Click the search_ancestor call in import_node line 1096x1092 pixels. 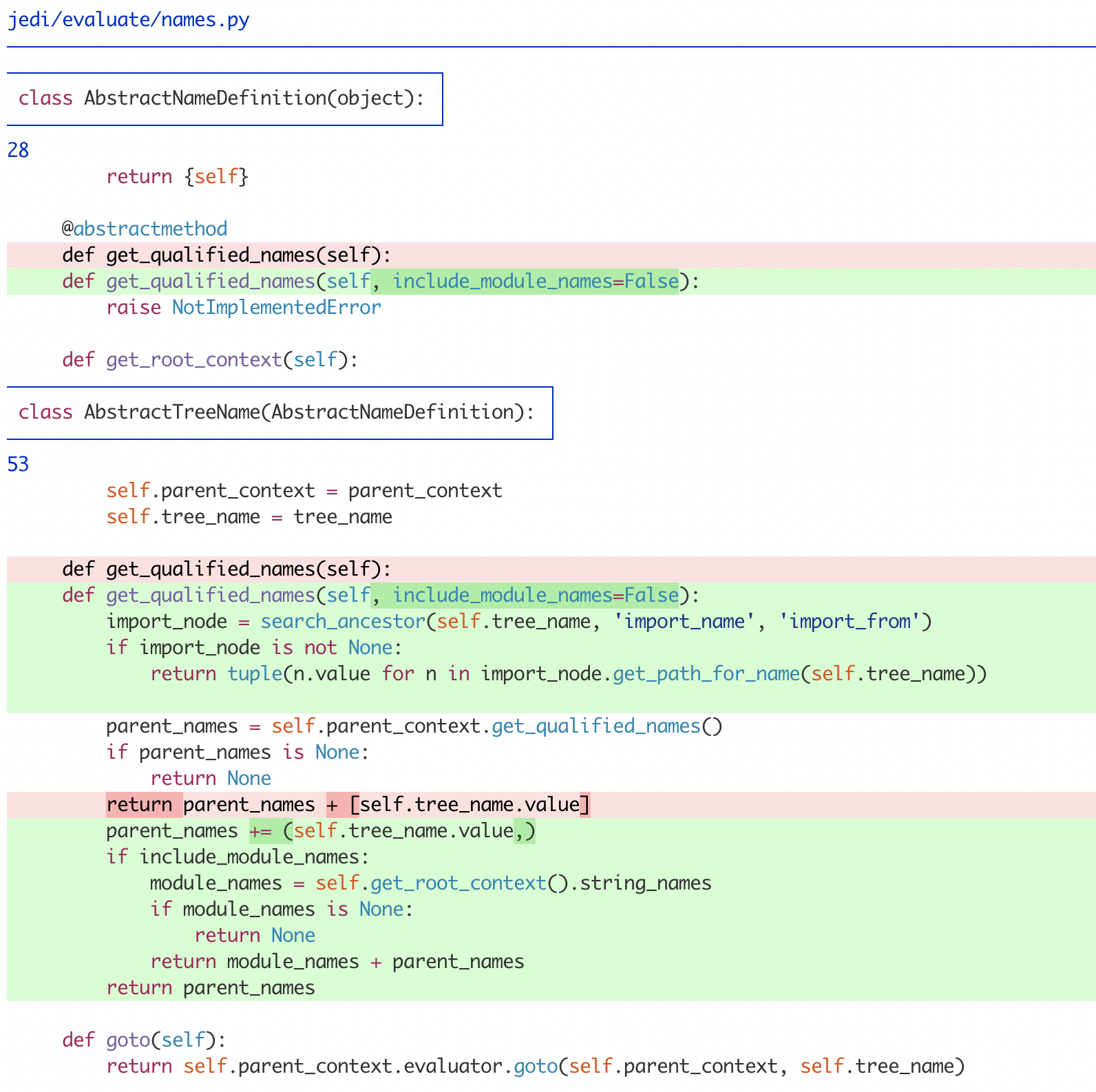pyautogui.click(x=343, y=621)
